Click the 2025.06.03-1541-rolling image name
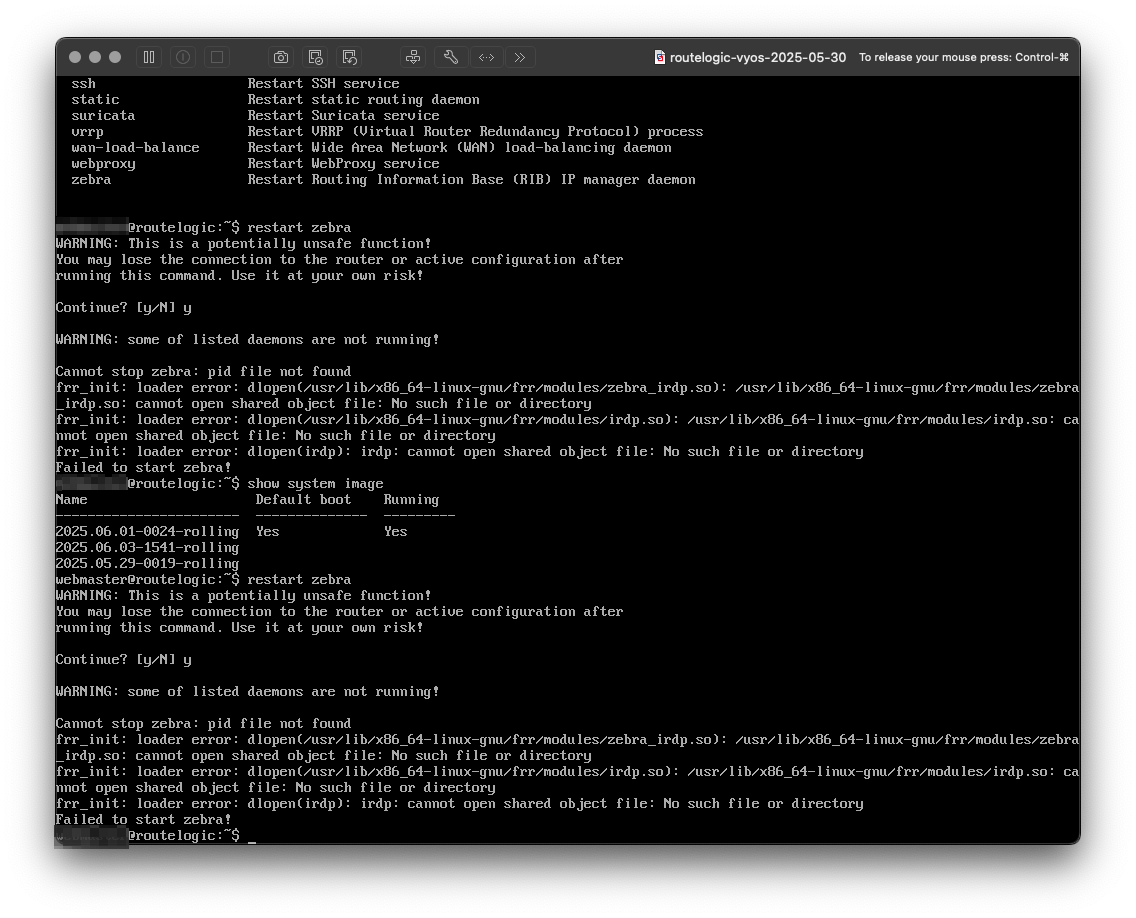The height and width of the screenshot is (918, 1136). coord(147,547)
